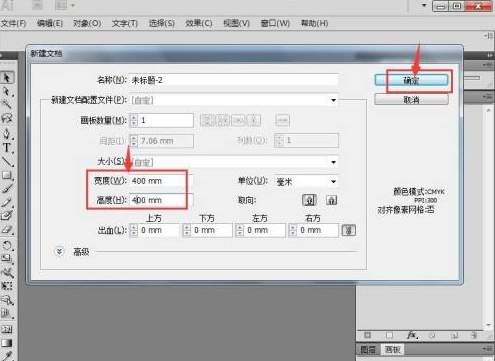Select the Type (T) tool
Viewport: 495px width, 361px height.
point(7,147)
